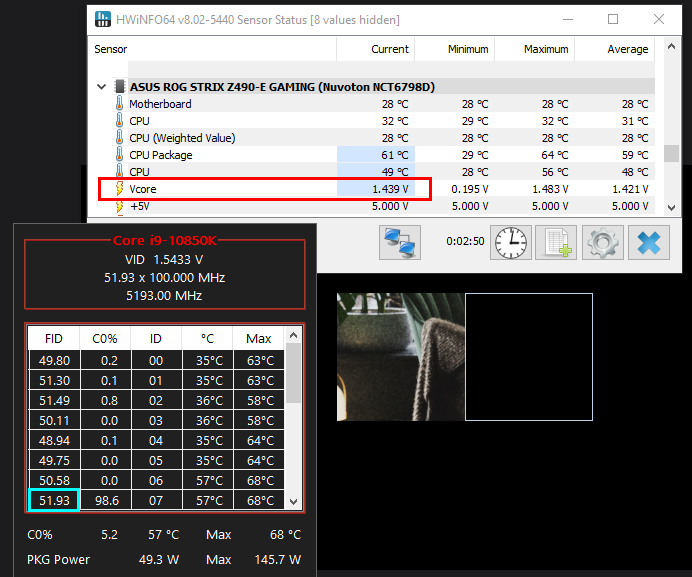Click the HWiNFO64 network remote sensors icon
Screen dimensions: 692x577
(x=399, y=242)
